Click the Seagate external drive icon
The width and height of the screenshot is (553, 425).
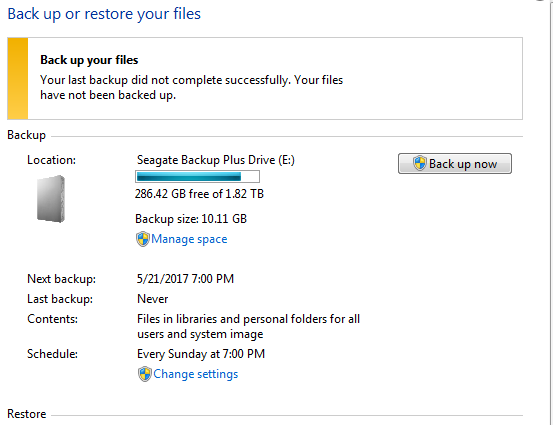(x=51, y=199)
